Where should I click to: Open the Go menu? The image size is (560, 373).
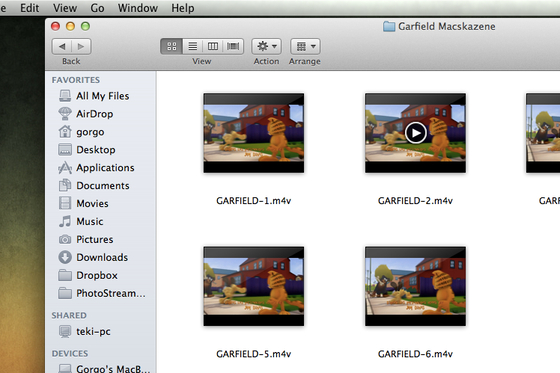coord(97,8)
